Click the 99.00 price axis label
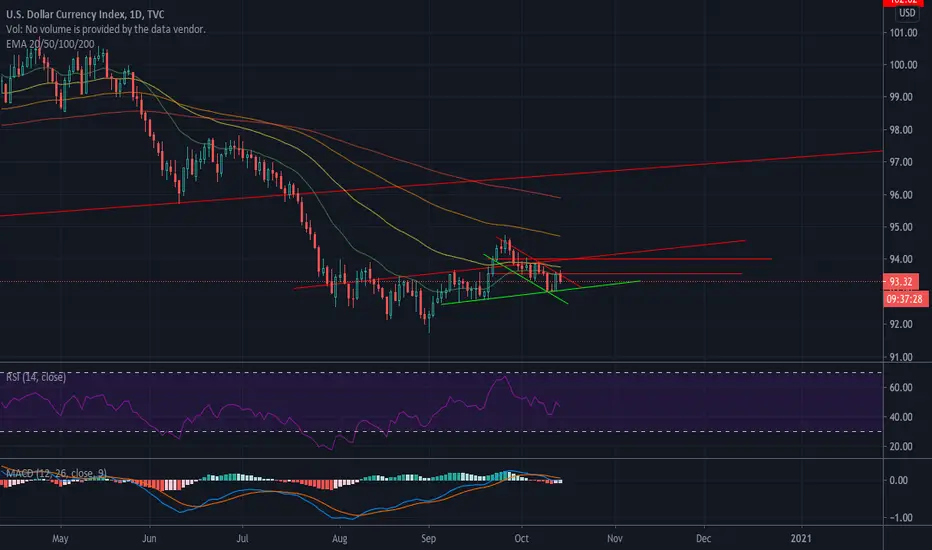This screenshot has width=932, height=550. (x=900, y=97)
